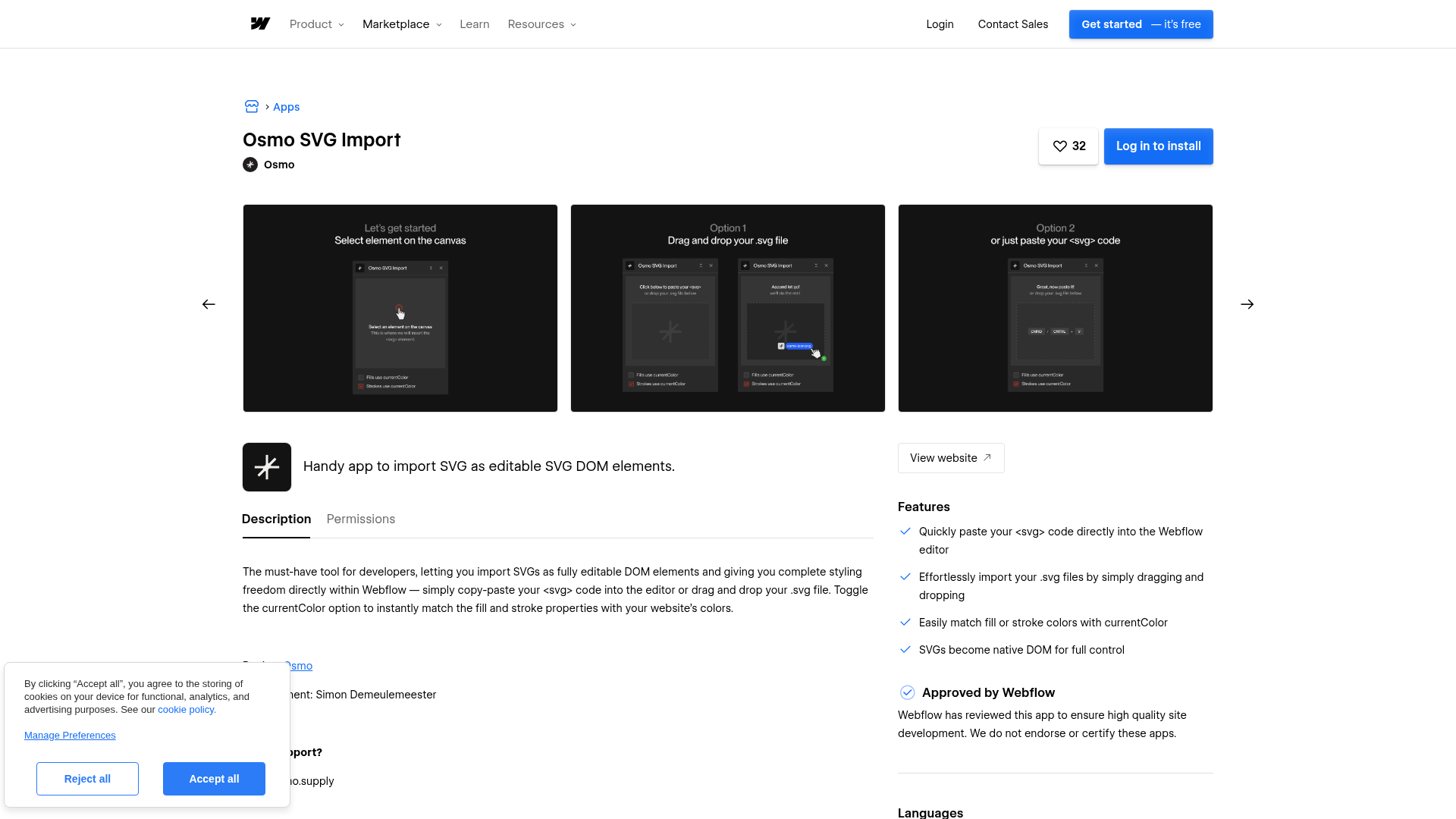Click the Log in to install button
1456x819 pixels.
(x=1158, y=146)
